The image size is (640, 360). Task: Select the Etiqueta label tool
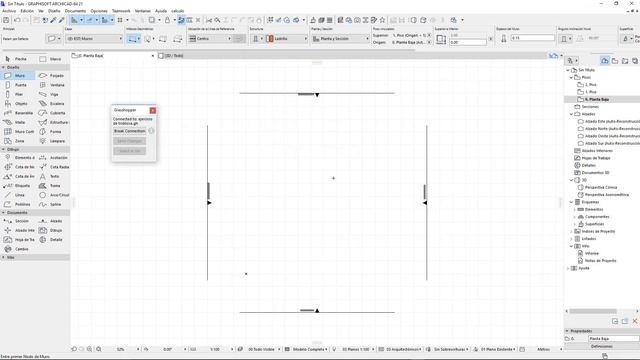click(18, 186)
